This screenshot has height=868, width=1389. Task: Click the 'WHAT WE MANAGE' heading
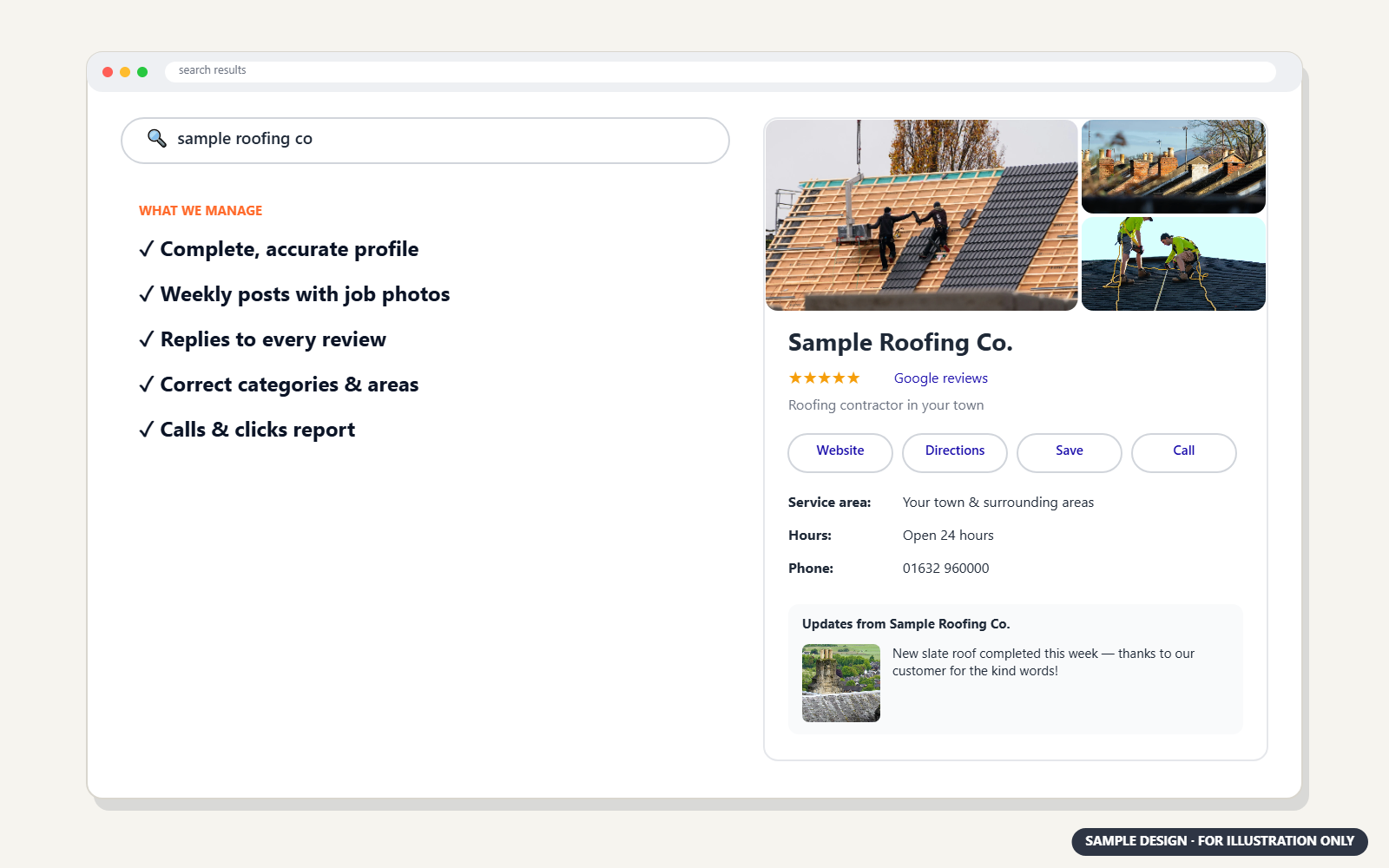(x=201, y=211)
